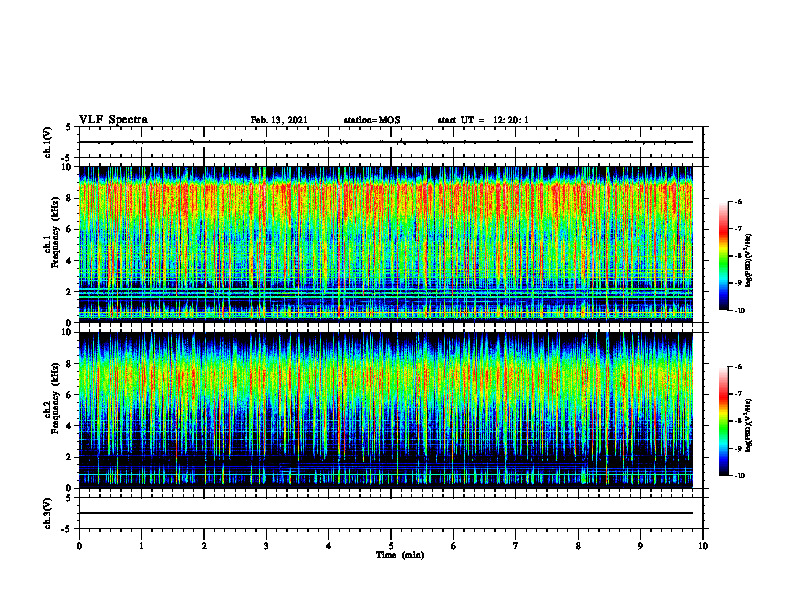
Task: Click time axis tick label "7"
Action: tap(516, 546)
